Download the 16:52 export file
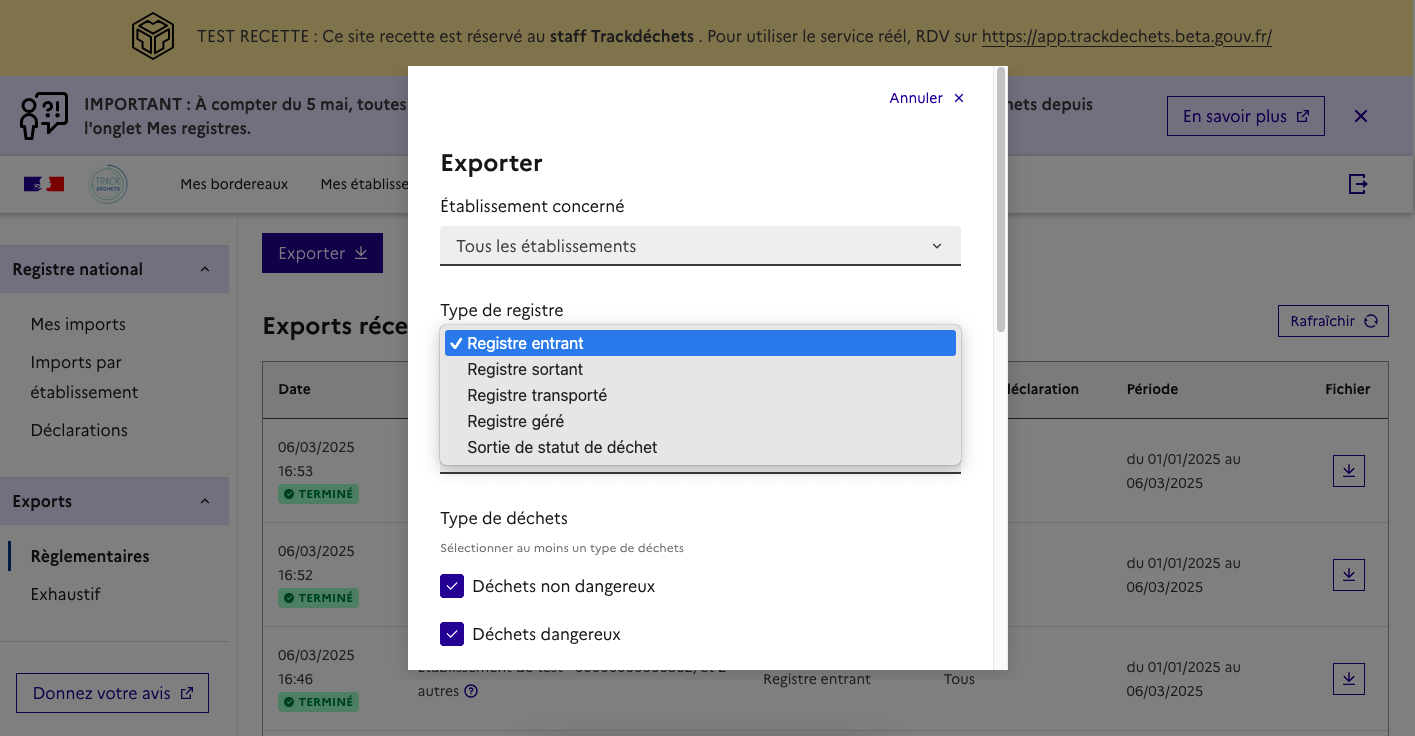This screenshot has height=736, width=1415. [1348, 575]
